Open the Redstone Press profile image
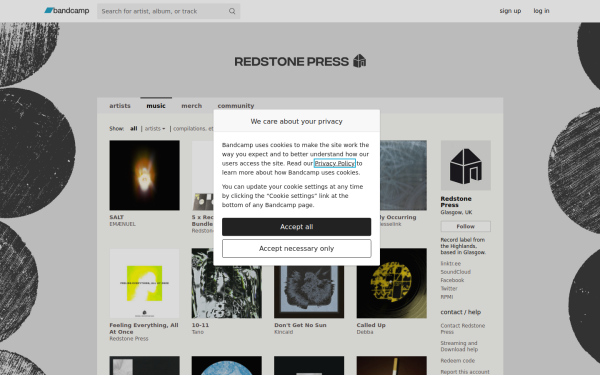 coord(465,165)
